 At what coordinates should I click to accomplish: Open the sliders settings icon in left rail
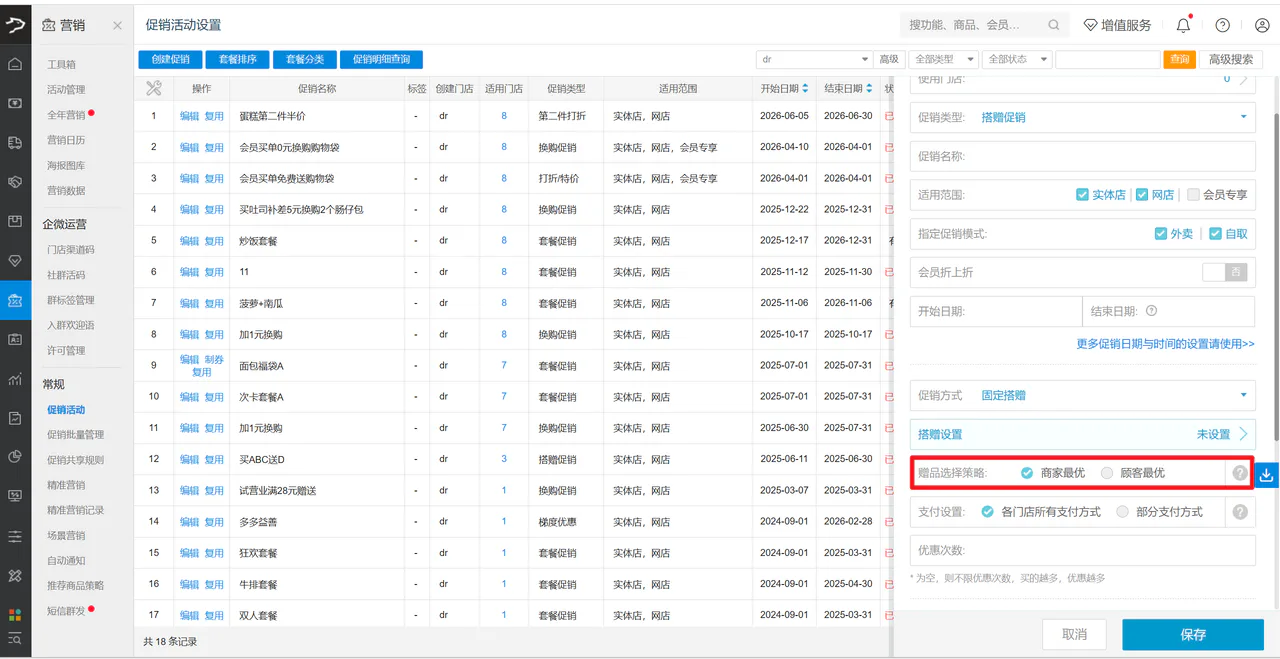[x=15, y=536]
